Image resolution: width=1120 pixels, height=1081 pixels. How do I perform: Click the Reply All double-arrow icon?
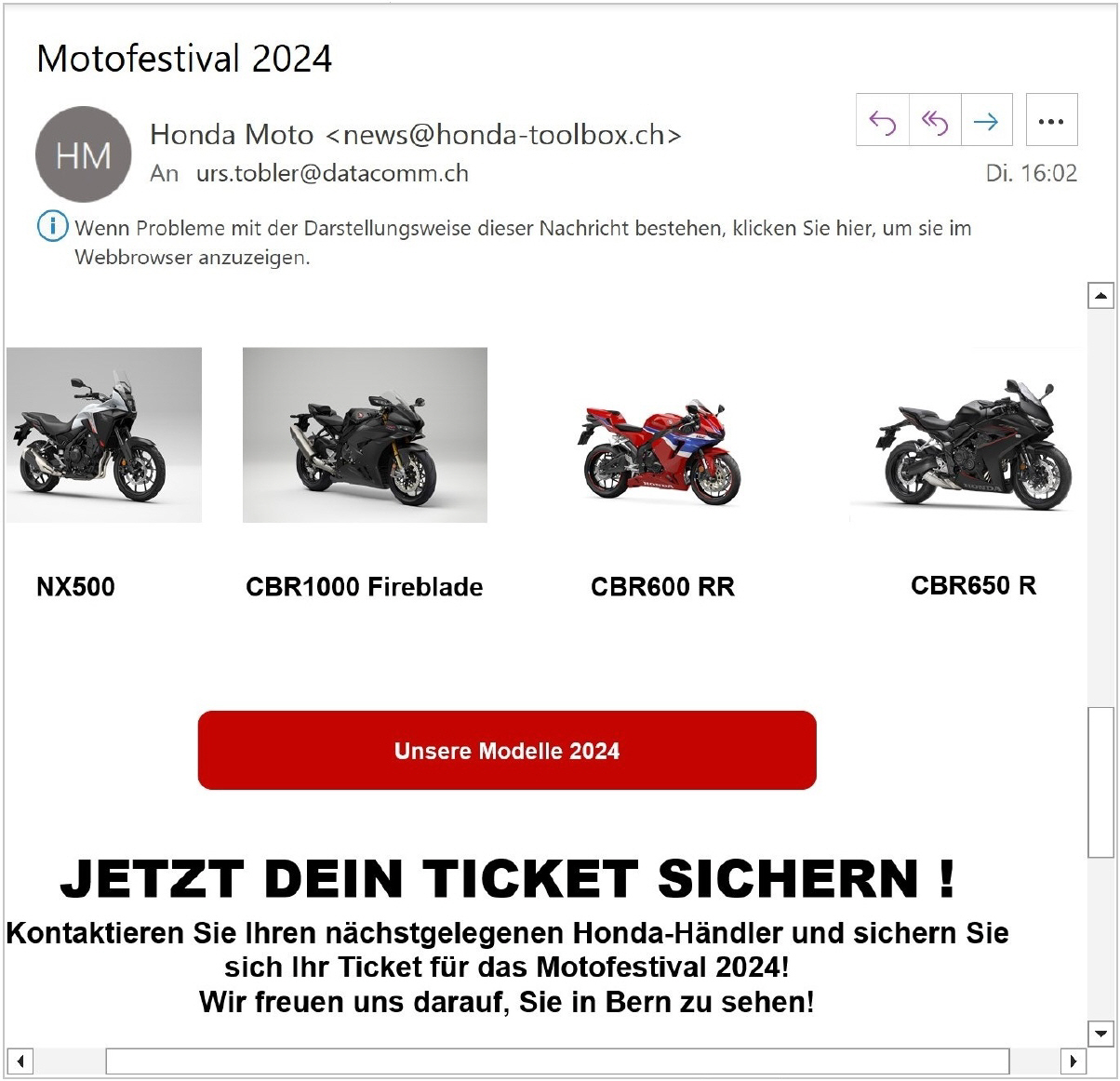(934, 121)
